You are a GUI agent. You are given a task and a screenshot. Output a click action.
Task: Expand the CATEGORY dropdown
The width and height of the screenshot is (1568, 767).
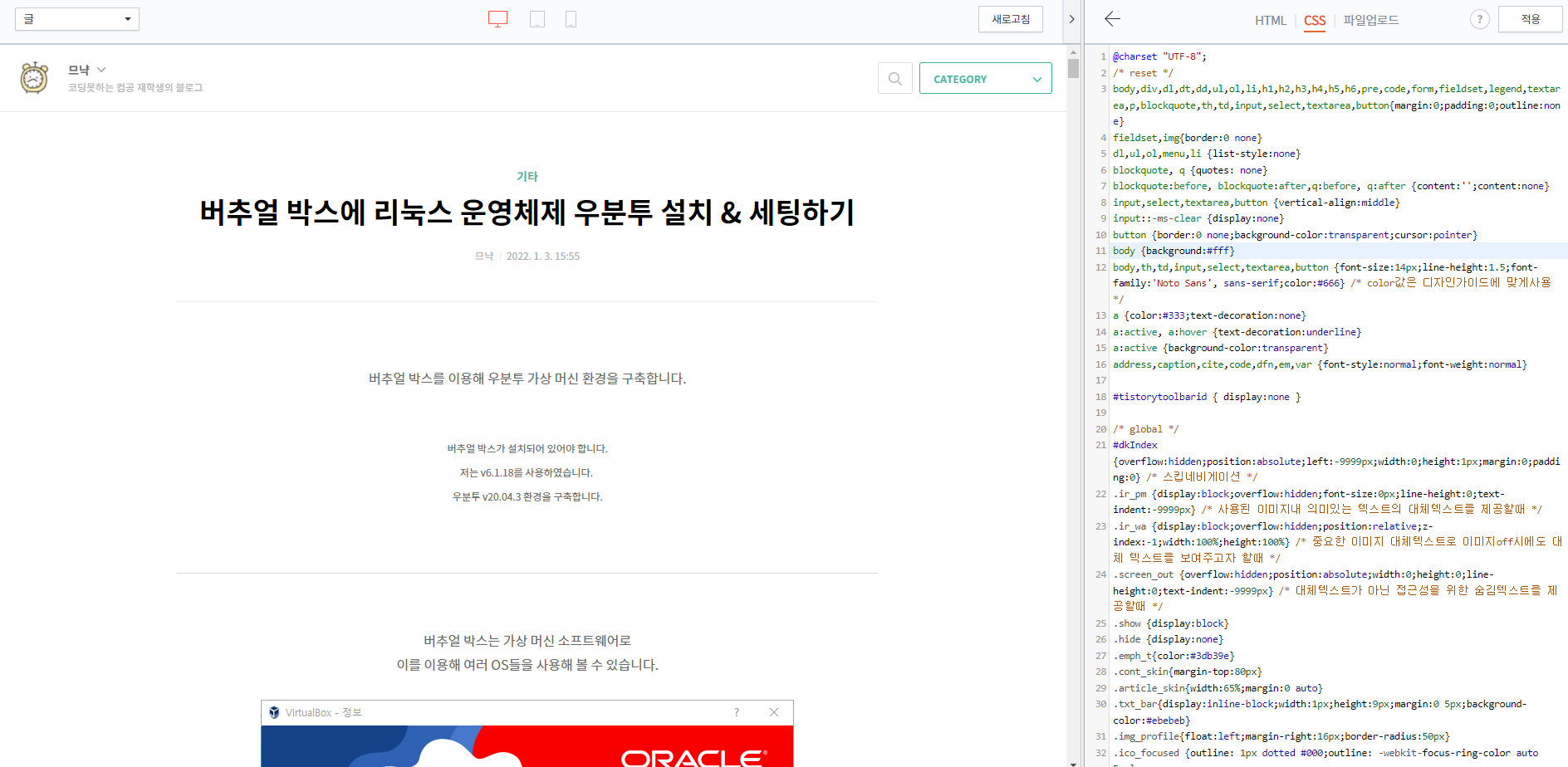[985, 78]
